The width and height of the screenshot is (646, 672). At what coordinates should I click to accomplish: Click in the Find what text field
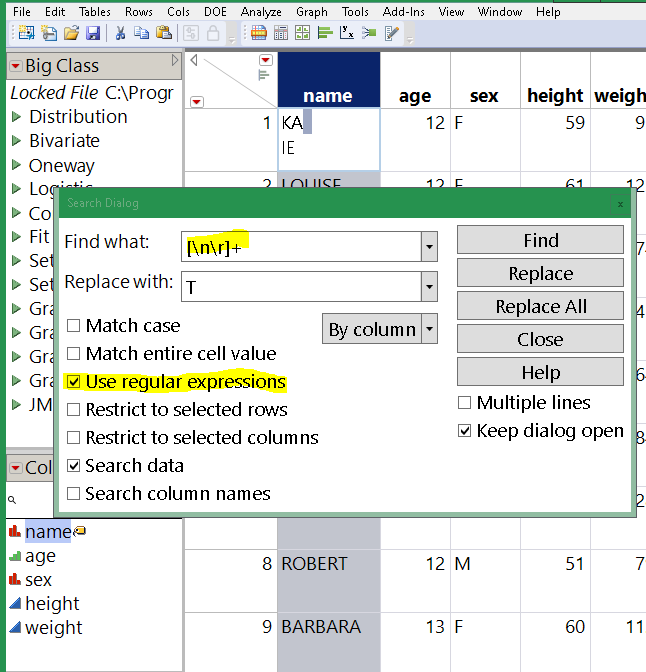(x=301, y=246)
